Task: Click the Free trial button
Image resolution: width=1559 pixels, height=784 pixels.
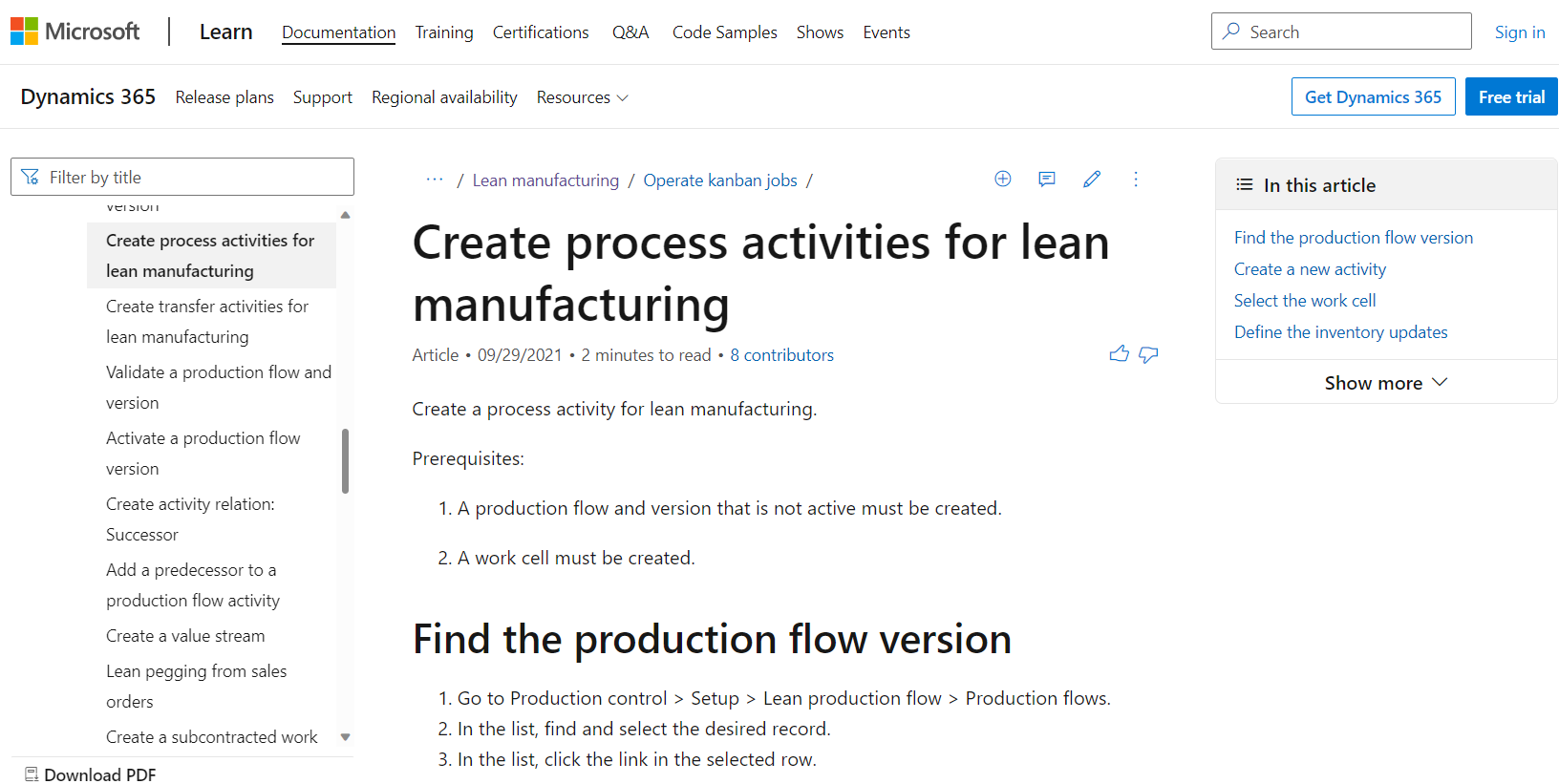Action: (1511, 96)
